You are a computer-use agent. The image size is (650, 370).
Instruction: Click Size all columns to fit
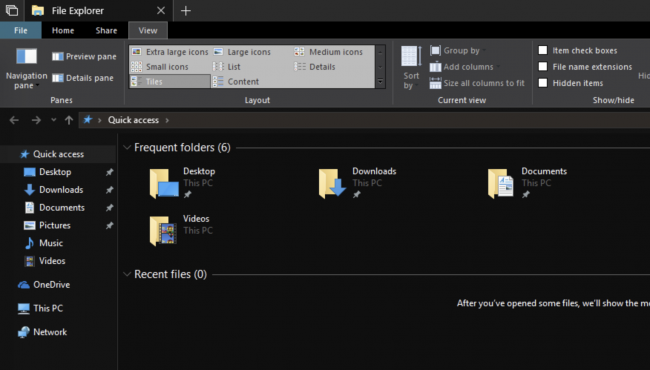477,83
